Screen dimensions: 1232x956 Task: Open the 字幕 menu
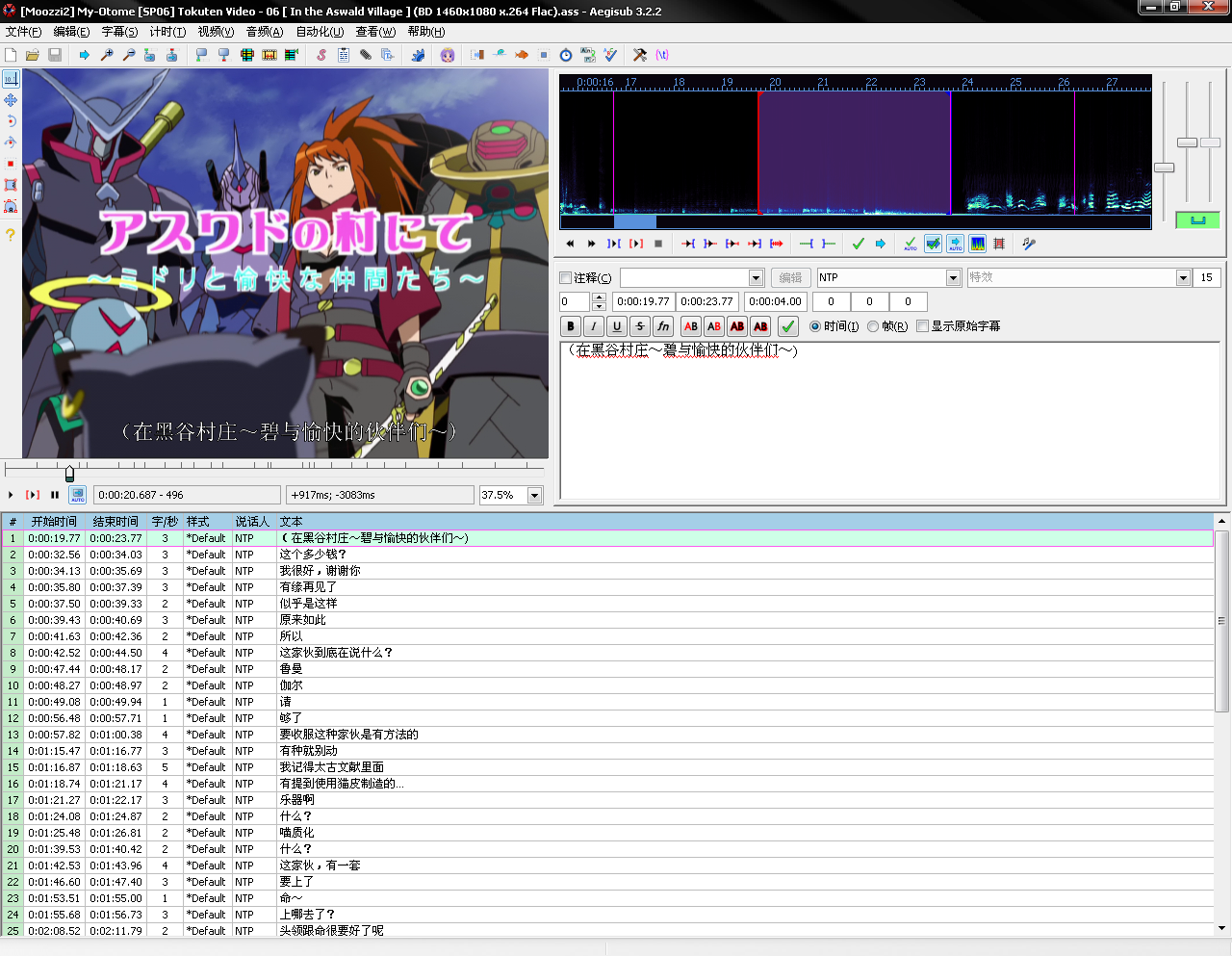coord(119,32)
